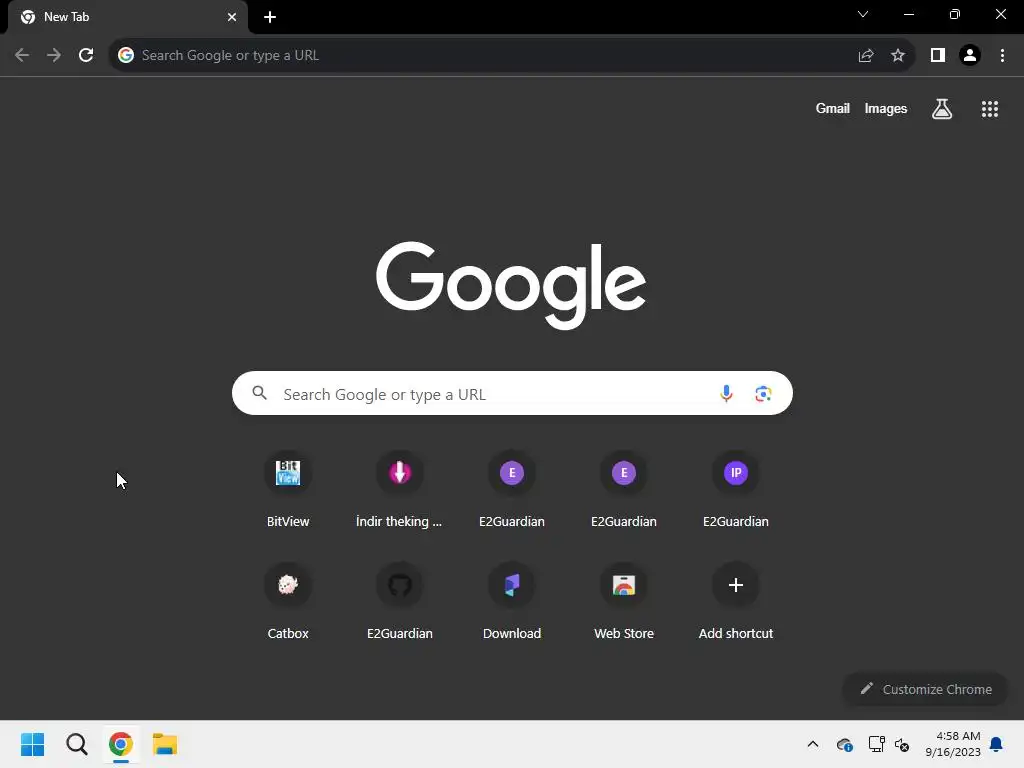Open a new tab with plus button
The width and height of the screenshot is (1024, 768).
270,18
